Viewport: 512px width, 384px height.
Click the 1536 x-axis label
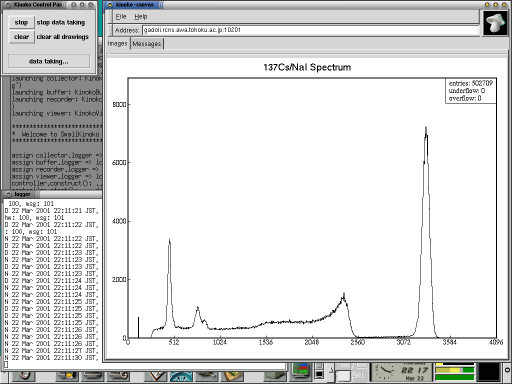pos(266,342)
